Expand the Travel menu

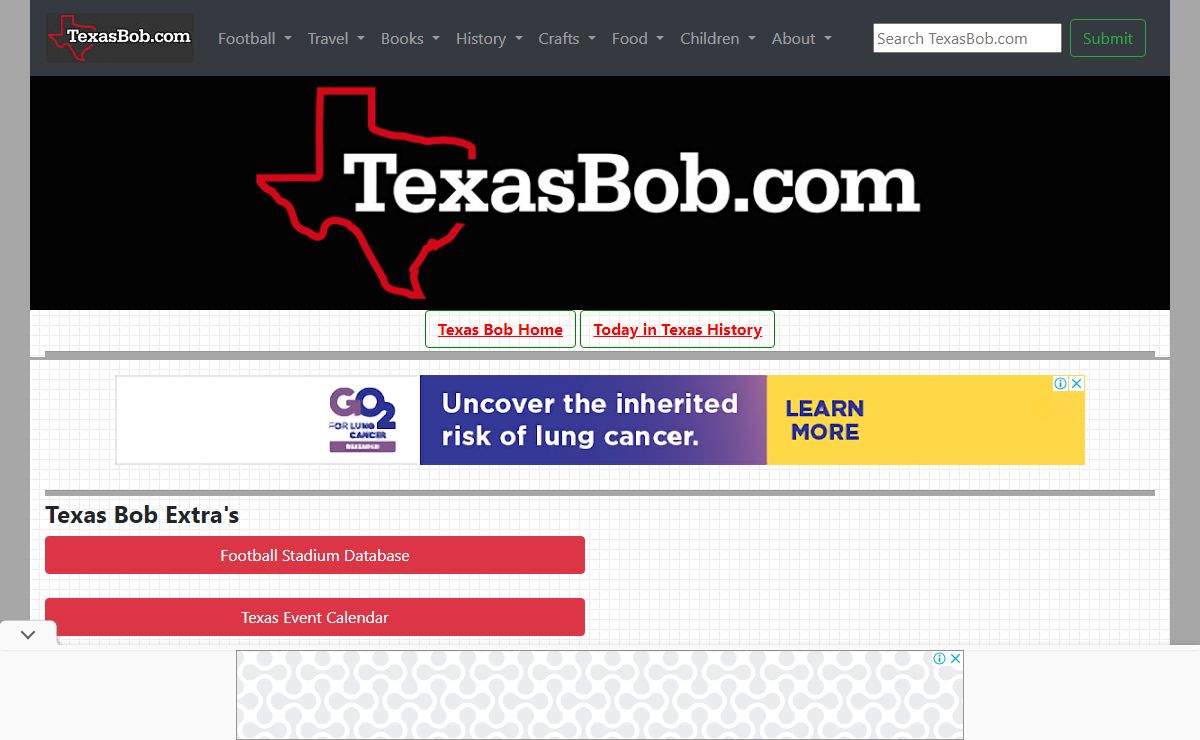point(337,38)
